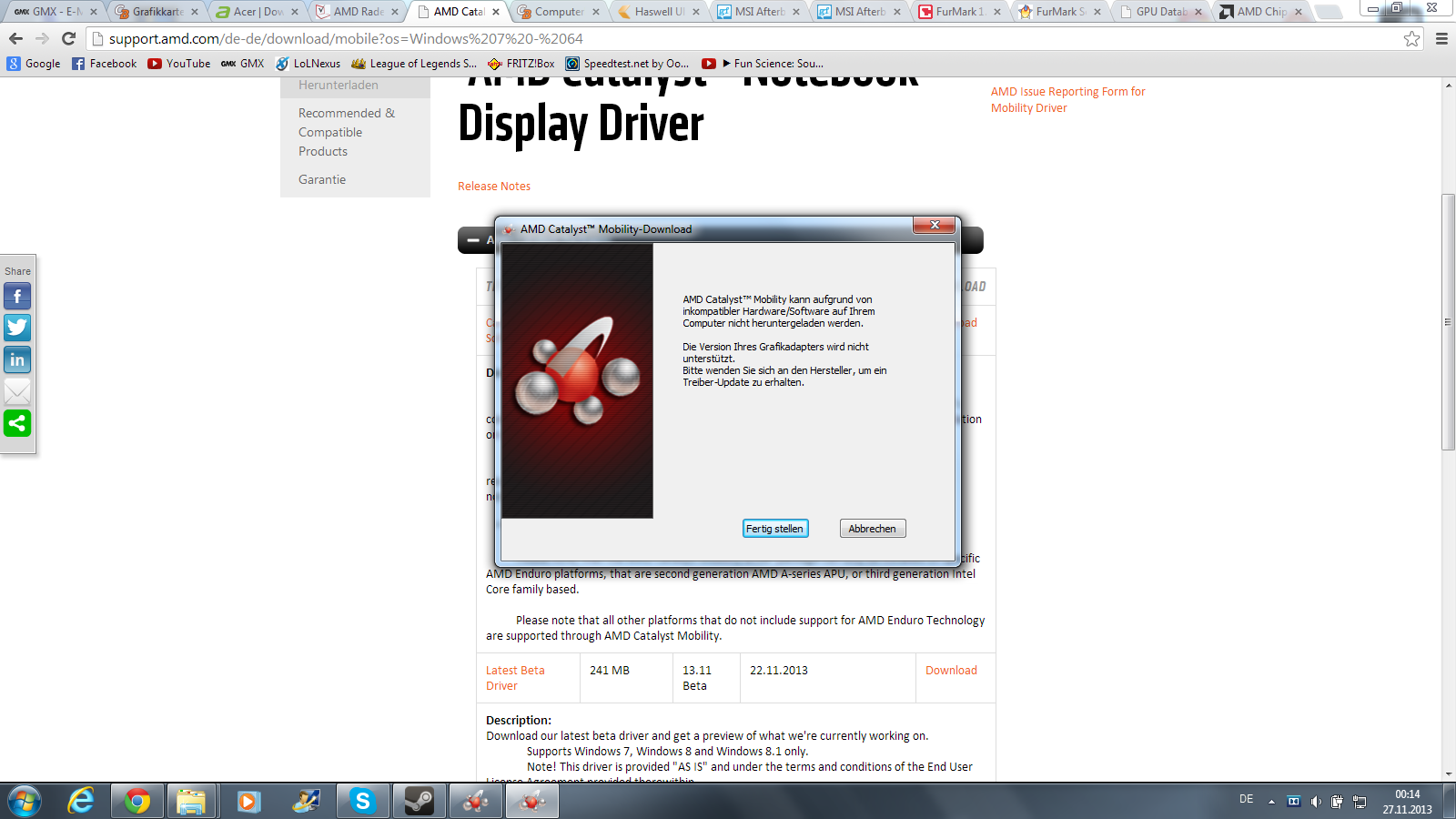
Task: Share page on Facebook sidebar icon
Action: click(17, 296)
